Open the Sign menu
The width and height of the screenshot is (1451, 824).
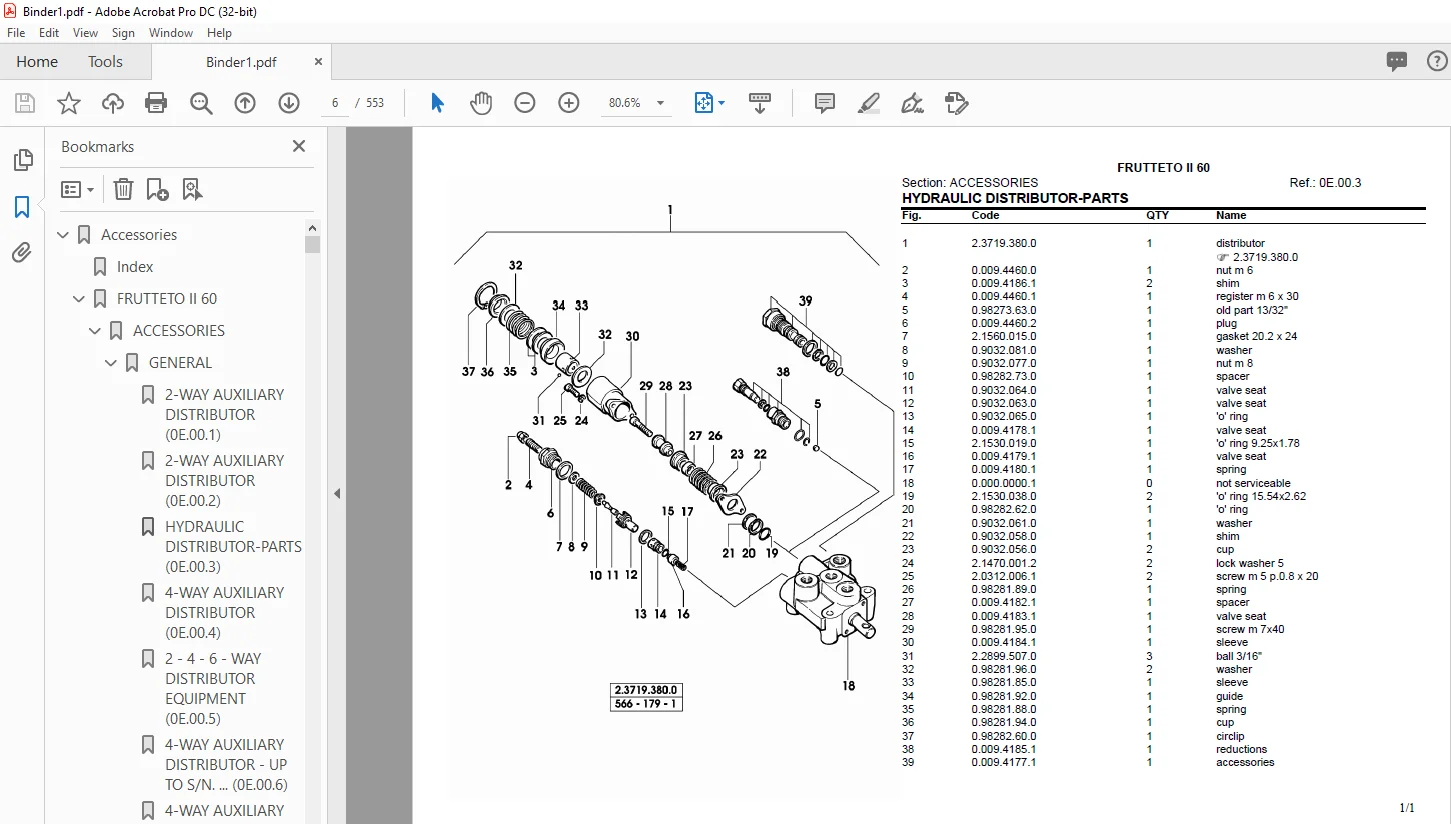click(x=123, y=33)
